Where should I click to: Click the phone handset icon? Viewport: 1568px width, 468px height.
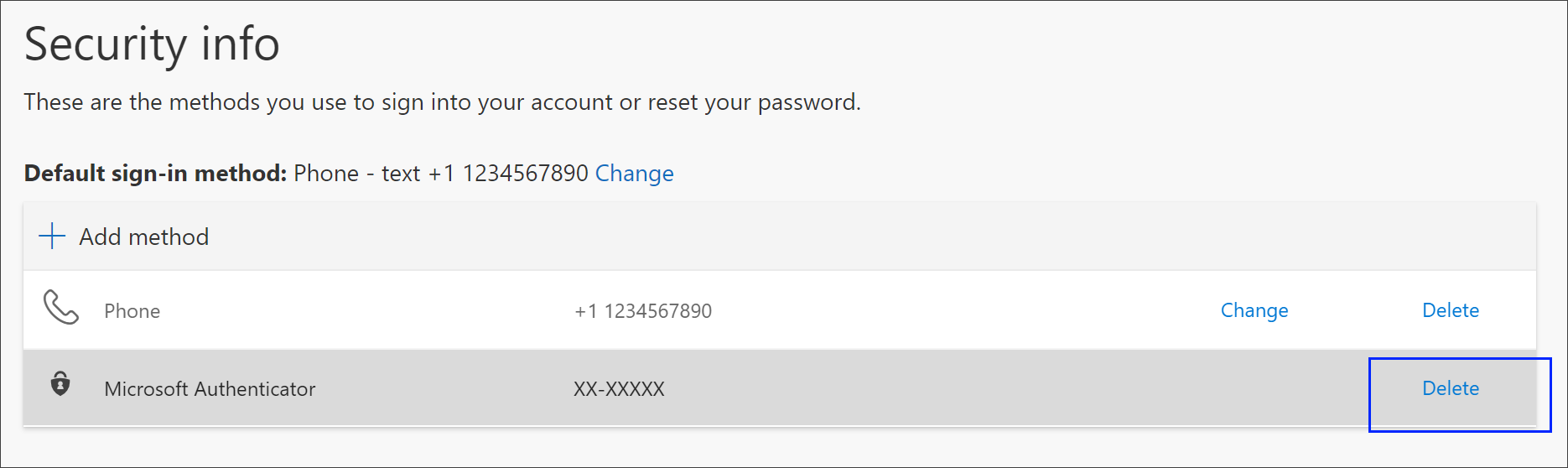tap(60, 308)
